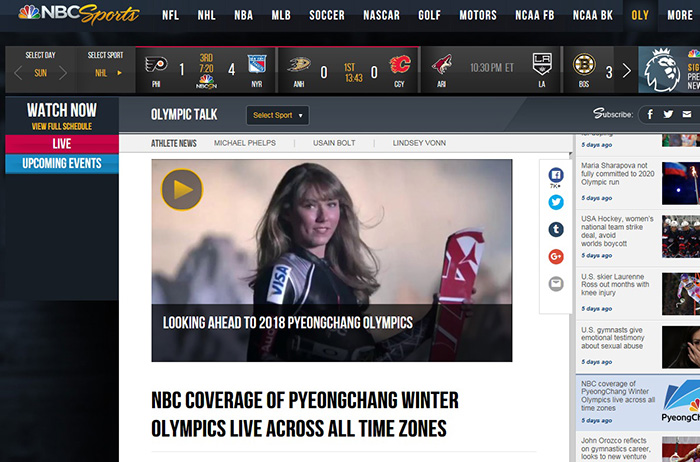The image size is (700, 462).
Task: Go to the NBA menu
Action: click(243, 15)
